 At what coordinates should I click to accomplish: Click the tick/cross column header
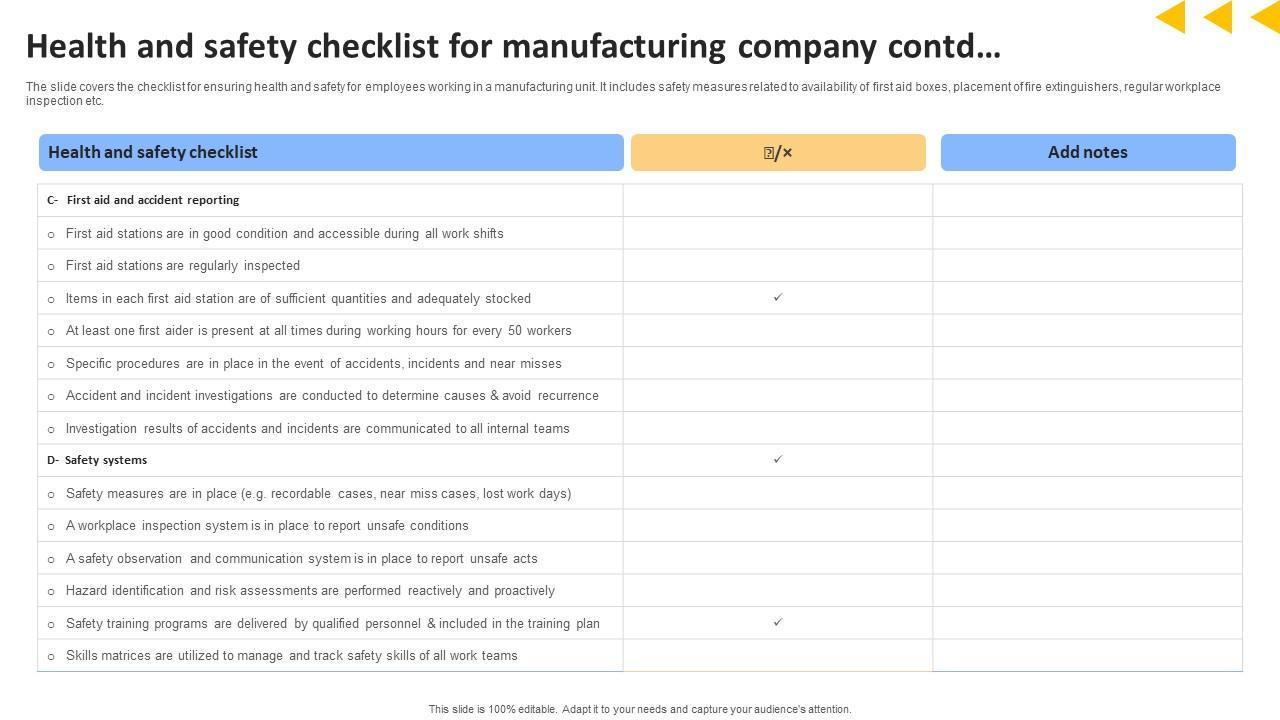[x=778, y=153]
